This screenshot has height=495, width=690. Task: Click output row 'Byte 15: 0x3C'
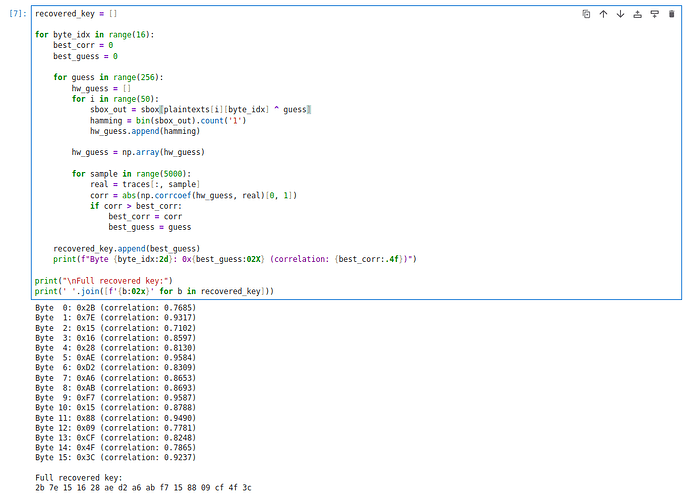click(115, 458)
